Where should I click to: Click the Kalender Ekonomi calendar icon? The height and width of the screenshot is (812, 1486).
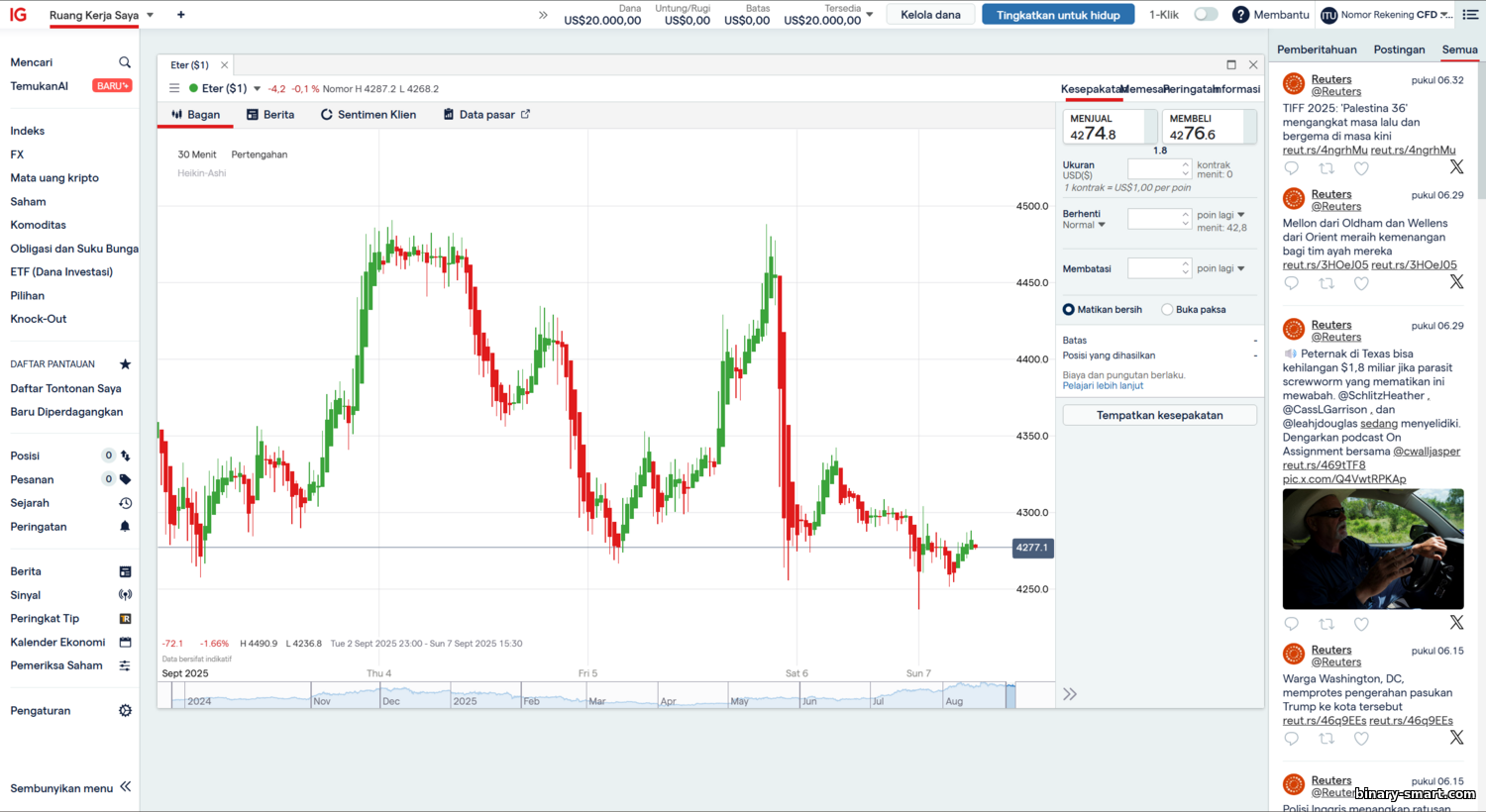click(x=125, y=642)
